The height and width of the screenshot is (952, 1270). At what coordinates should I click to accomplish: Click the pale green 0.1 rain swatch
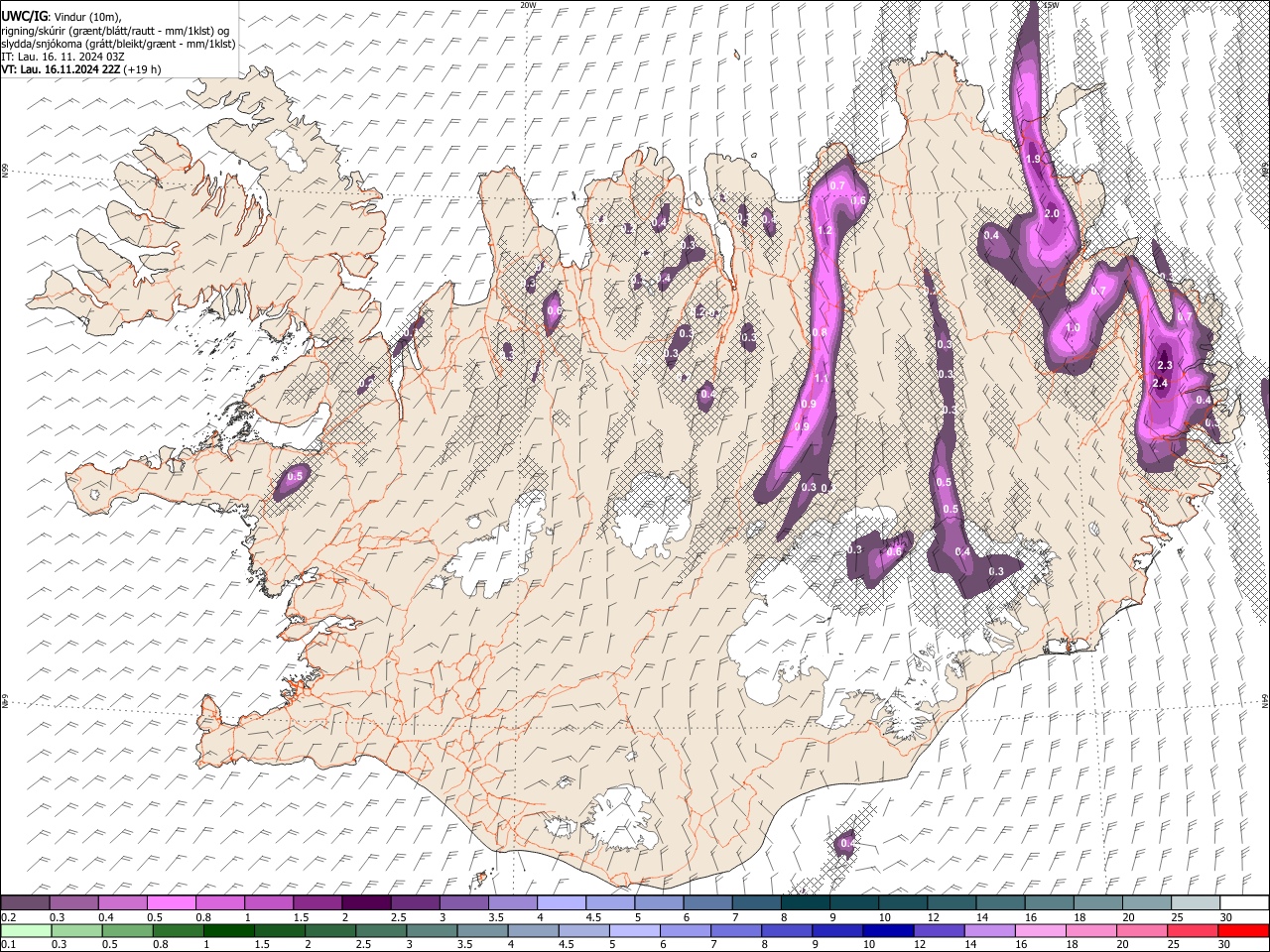pyautogui.click(x=25, y=930)
